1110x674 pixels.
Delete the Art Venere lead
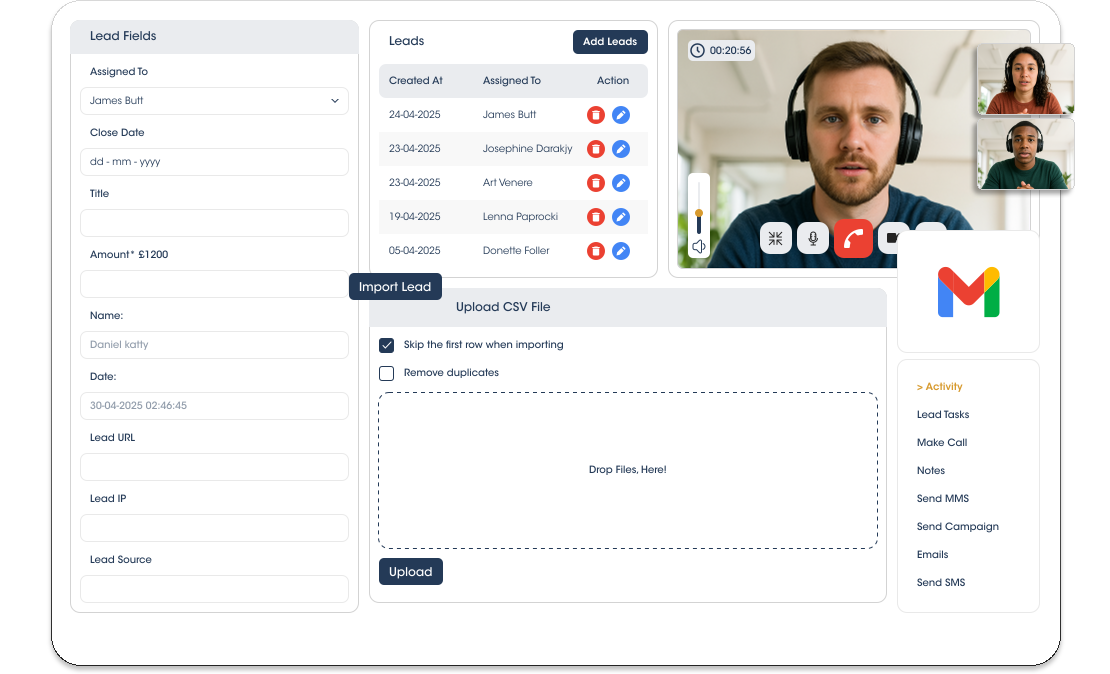pyautogui.click(x=595, y=183)
